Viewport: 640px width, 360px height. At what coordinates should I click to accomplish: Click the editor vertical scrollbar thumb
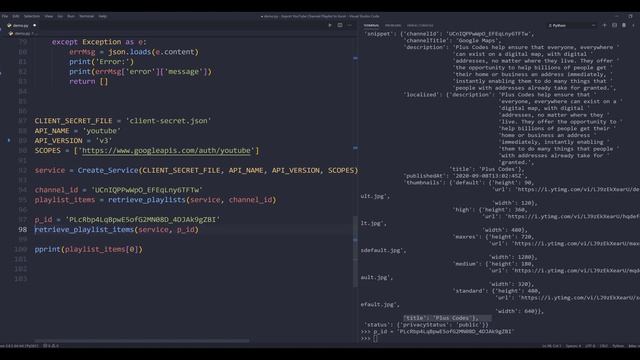click(356, 251)
